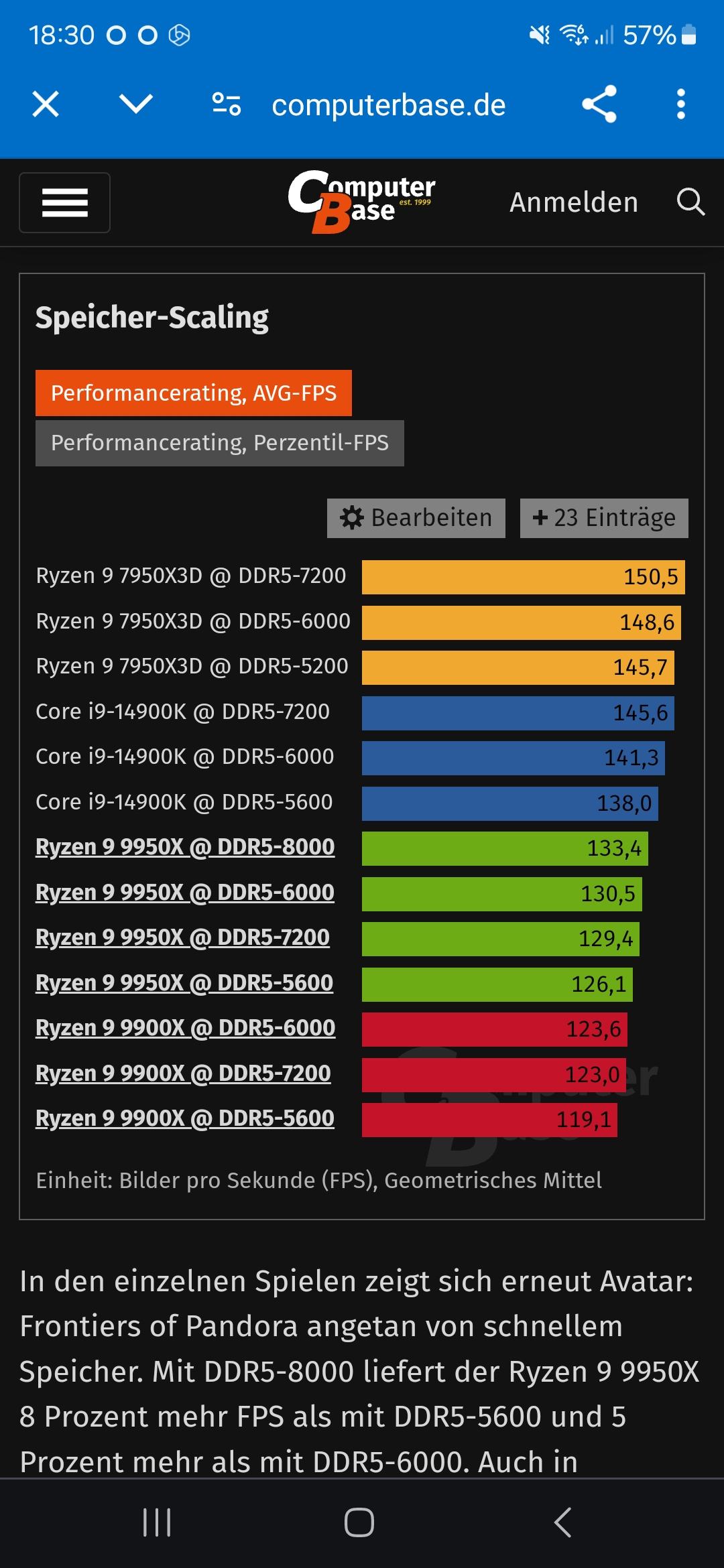Tap Anmelden to log in
The height and width of the screenshot is (1568, 724).
pyautogui.click(x=574, y=202)
